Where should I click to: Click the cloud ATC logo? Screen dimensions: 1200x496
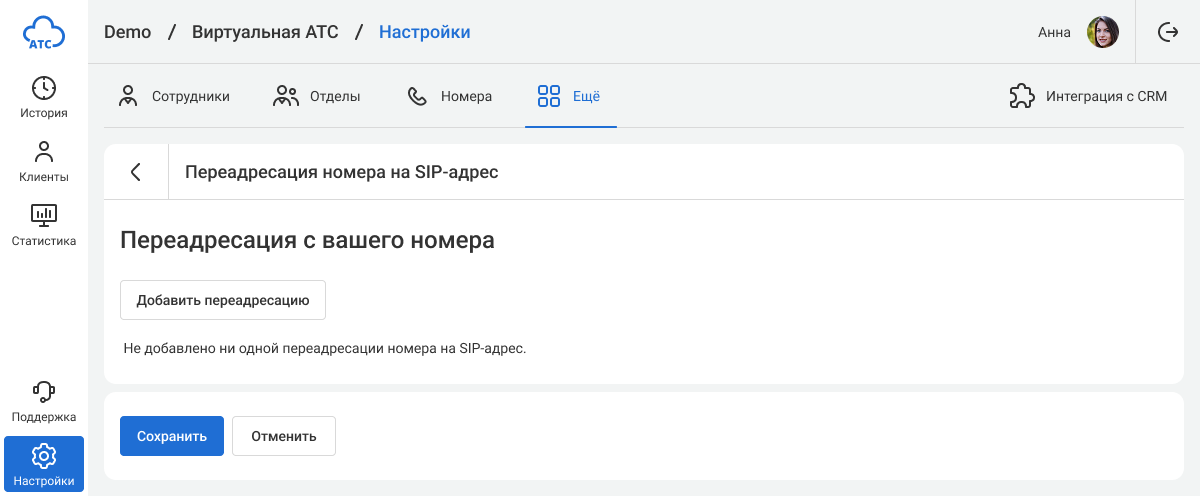[x=44, y=33]
